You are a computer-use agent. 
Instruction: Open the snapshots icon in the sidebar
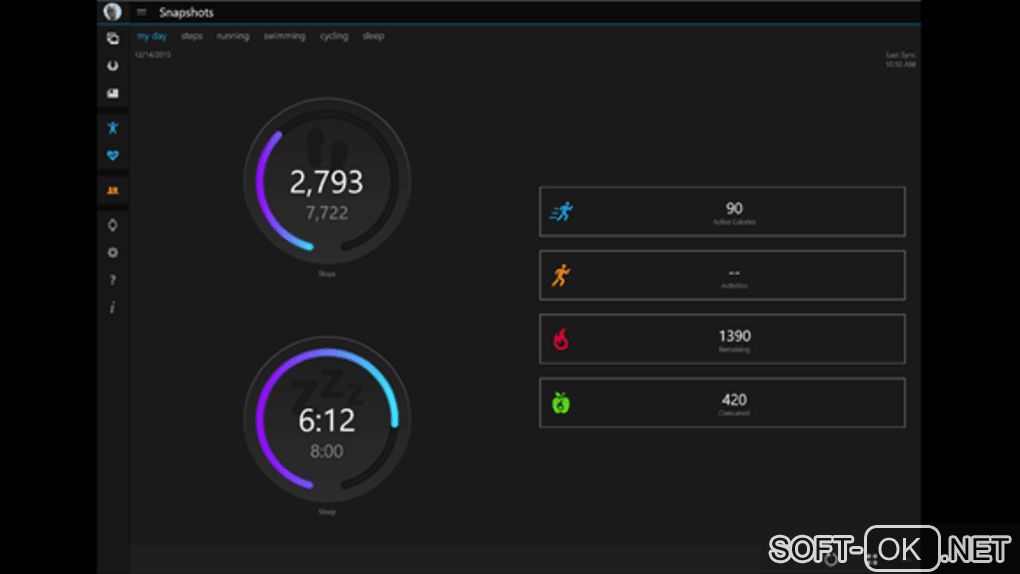pos(113,38)
